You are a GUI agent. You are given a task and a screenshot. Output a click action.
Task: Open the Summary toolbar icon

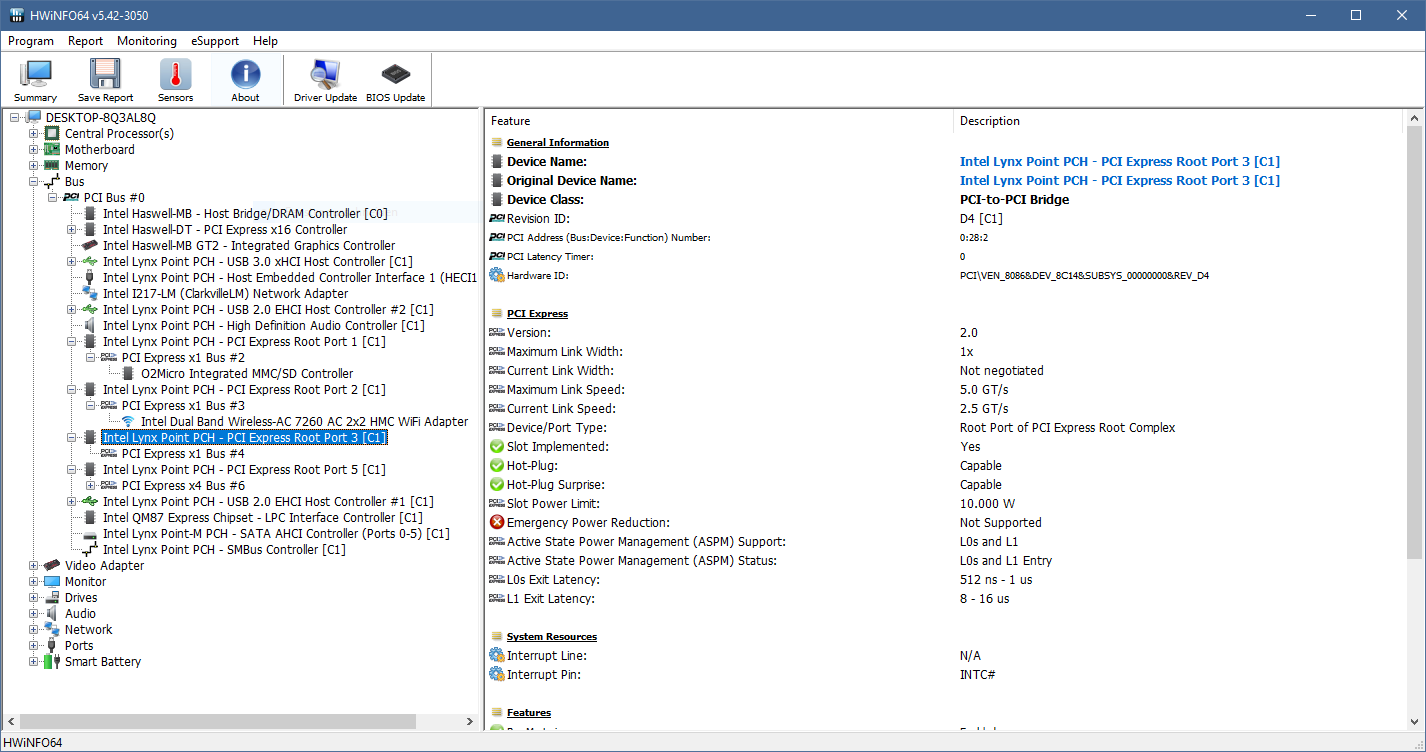[x=36, y=74]
